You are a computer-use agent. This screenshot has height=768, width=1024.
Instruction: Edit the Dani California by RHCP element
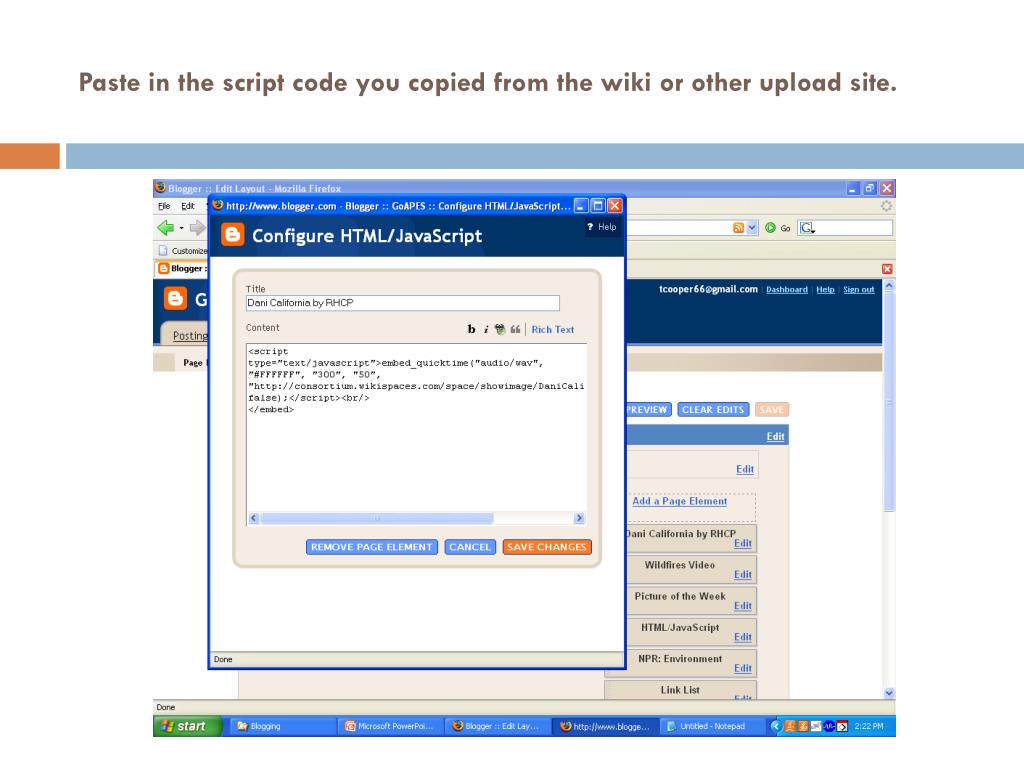(743, 543)
